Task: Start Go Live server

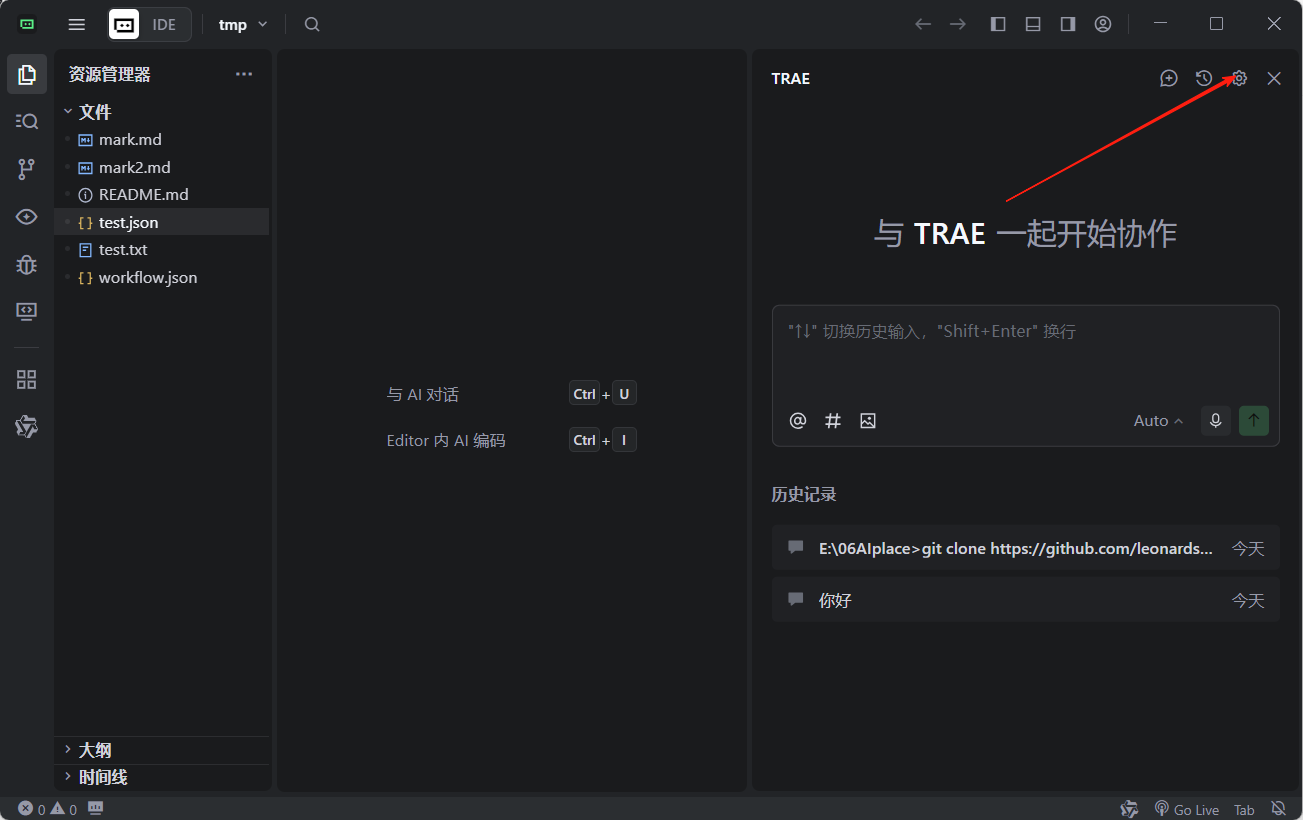Action: point(1186,809)
